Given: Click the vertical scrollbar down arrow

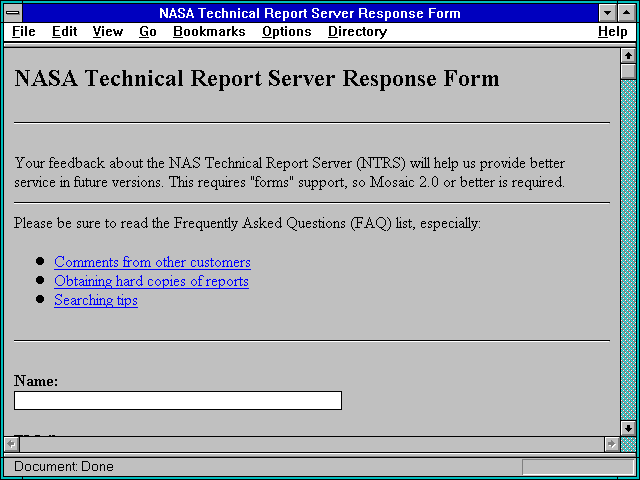Looking at the screenshot, I should click(x=628, y=428).
